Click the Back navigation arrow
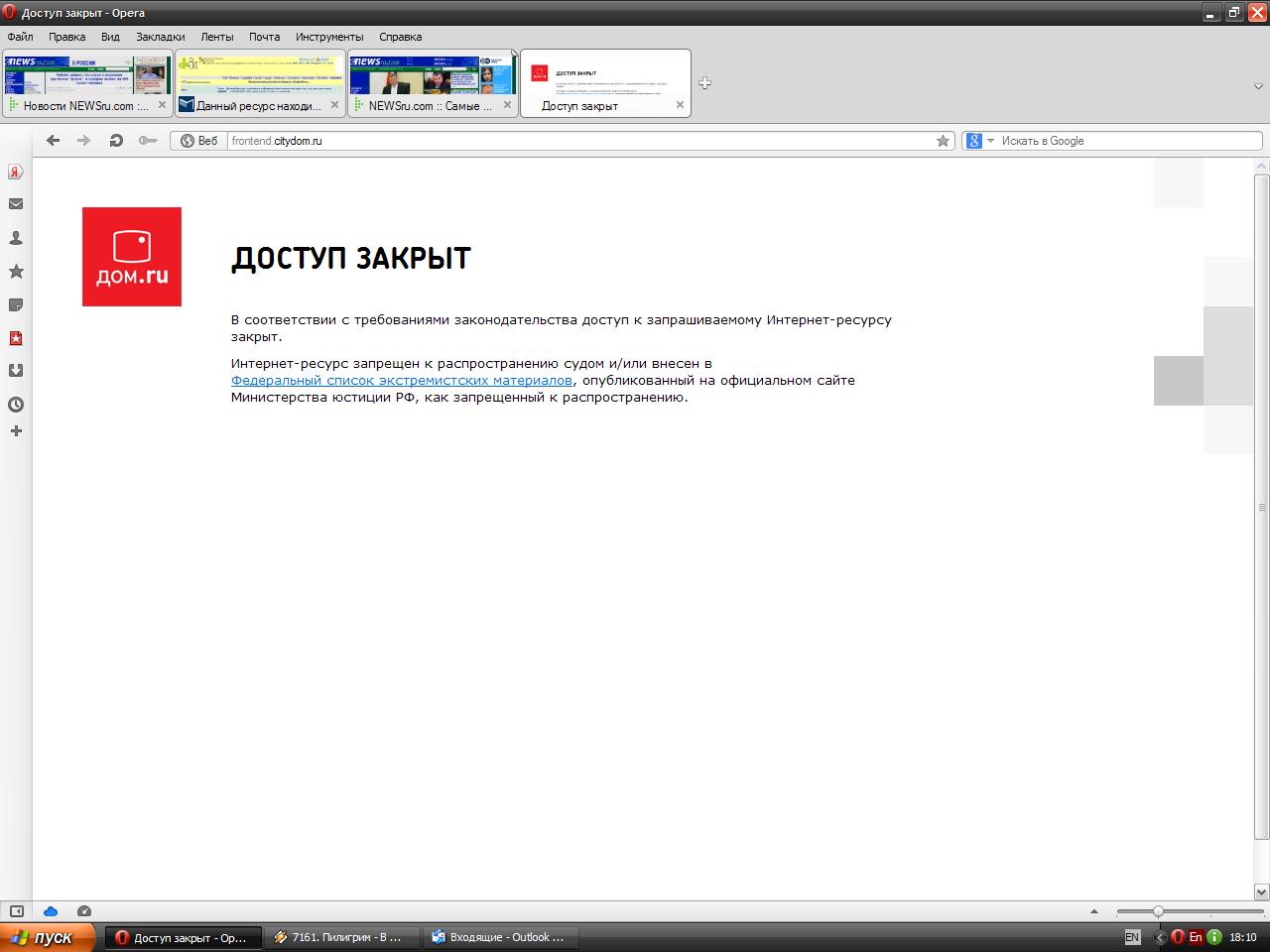 tap(54, 141)
